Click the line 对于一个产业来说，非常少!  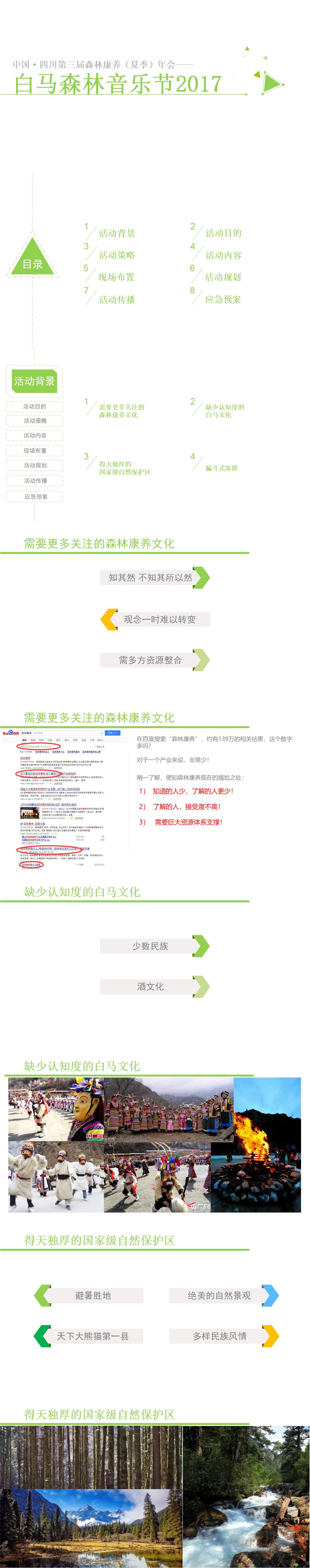173,760
